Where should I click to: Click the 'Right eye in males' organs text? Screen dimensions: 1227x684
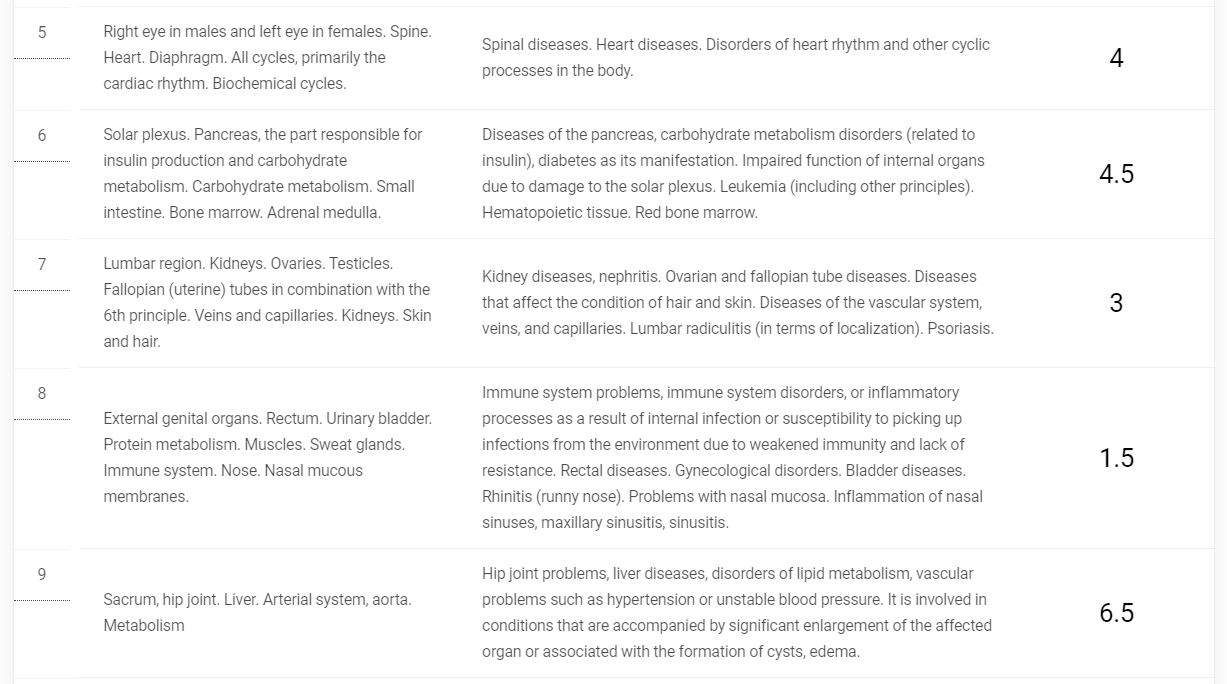(x=267, y=58)
